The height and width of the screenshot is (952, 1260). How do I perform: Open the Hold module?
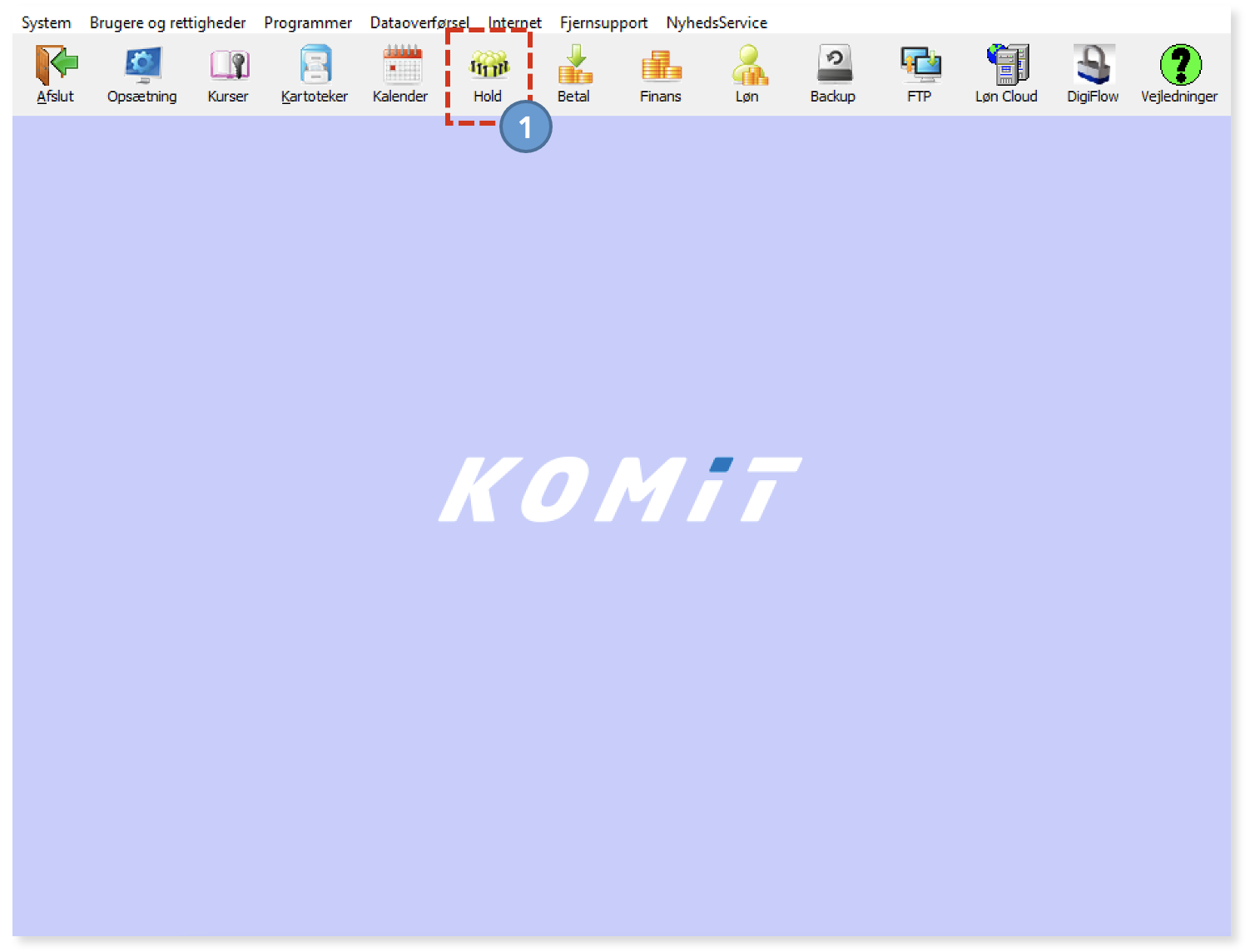point(488,74)
